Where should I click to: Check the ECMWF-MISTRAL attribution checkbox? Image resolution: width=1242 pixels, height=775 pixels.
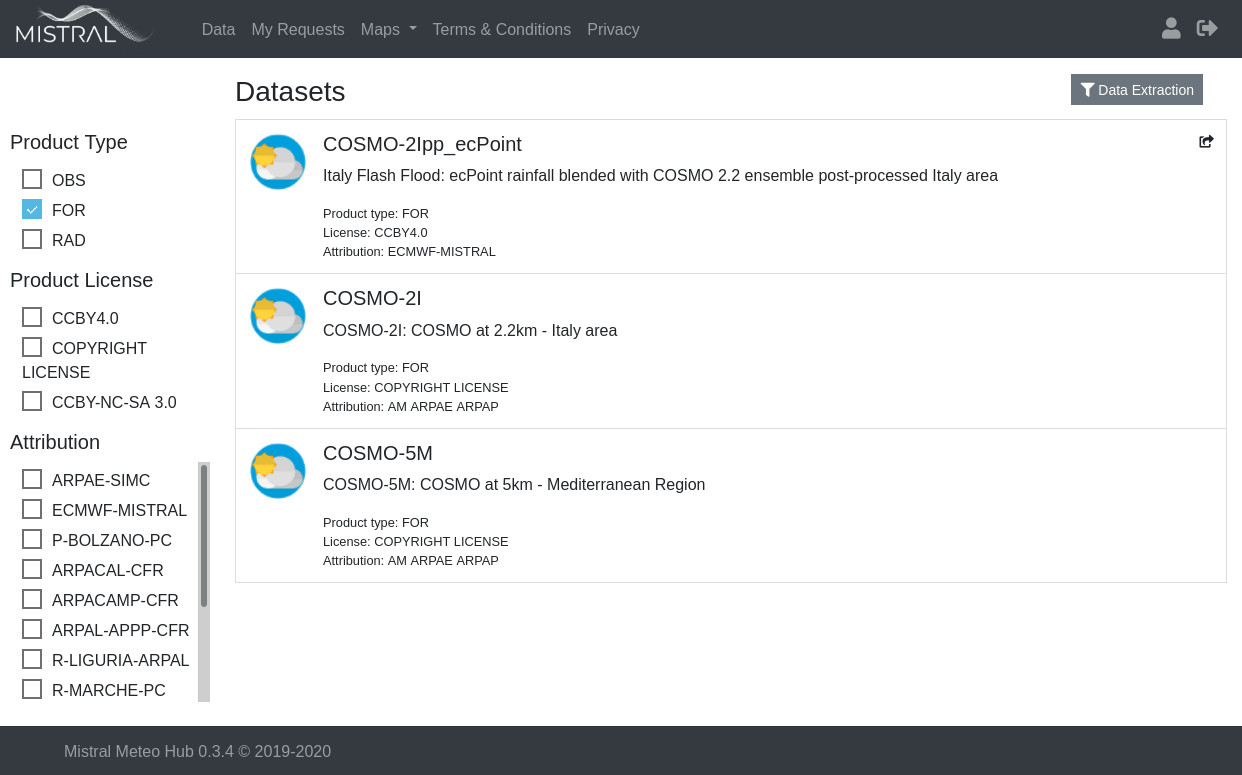32,509
